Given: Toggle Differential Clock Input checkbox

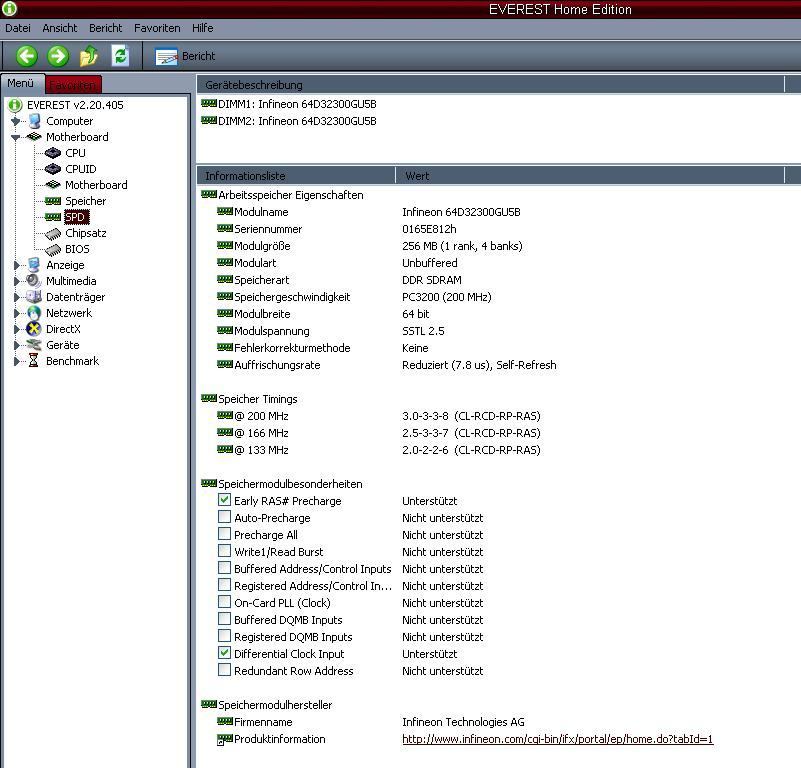Looking at the screenshot, I should (224, 653).
